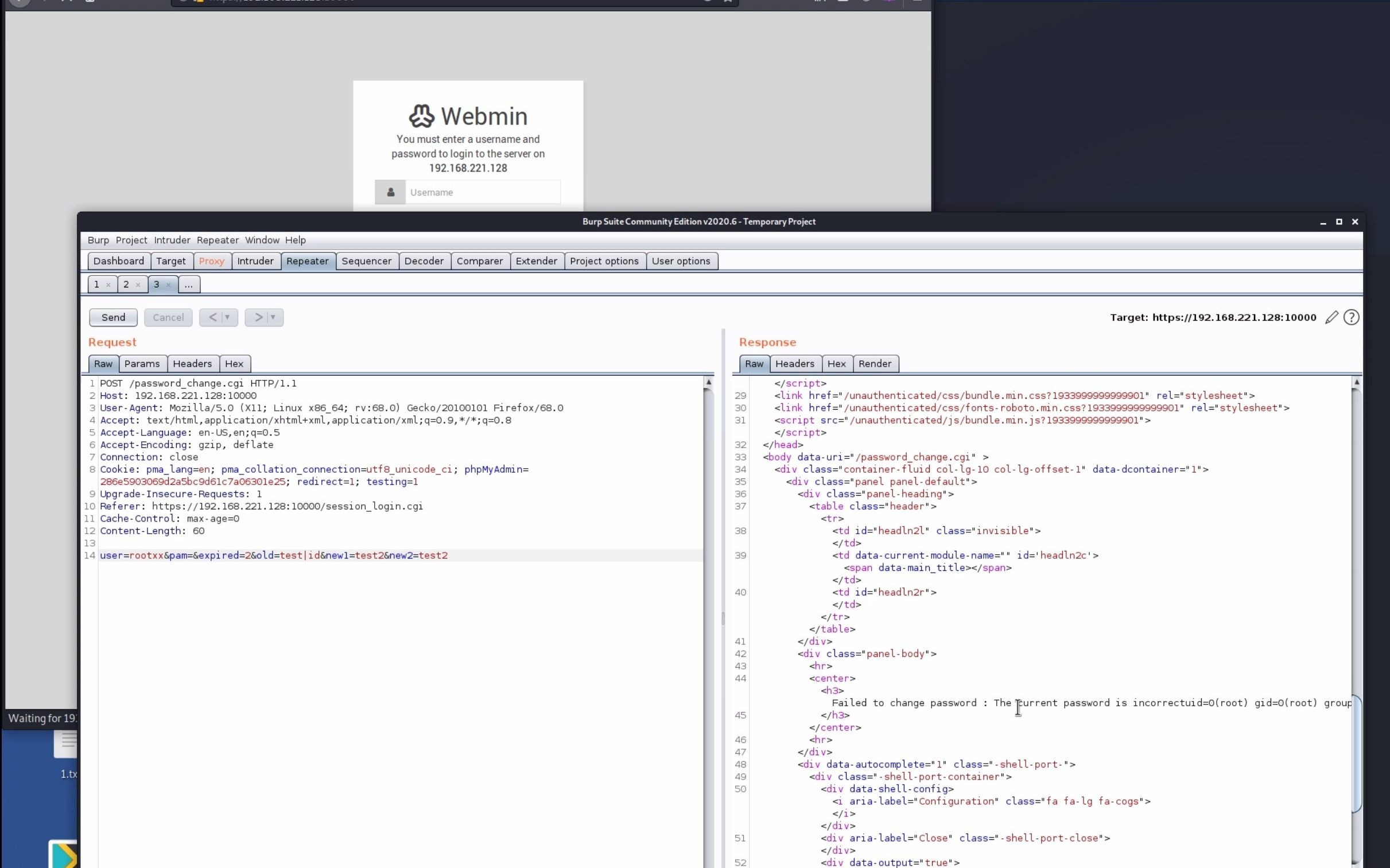1390x868 pixels.
Task: Click the 1.tx file icon on desktop
Action: (x=66, y=744)
